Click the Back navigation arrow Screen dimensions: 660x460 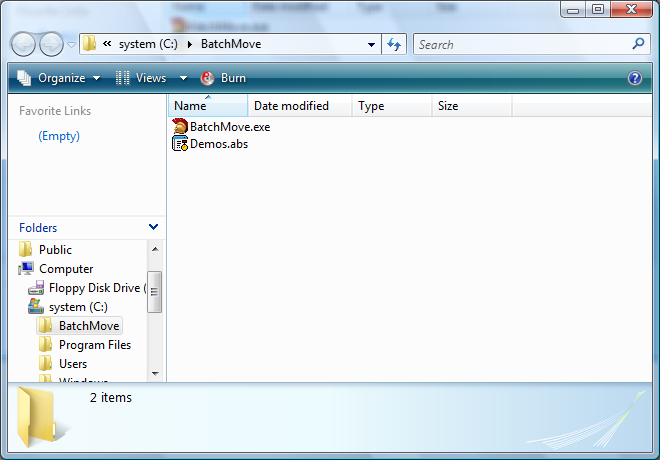(x=24, y=44)
